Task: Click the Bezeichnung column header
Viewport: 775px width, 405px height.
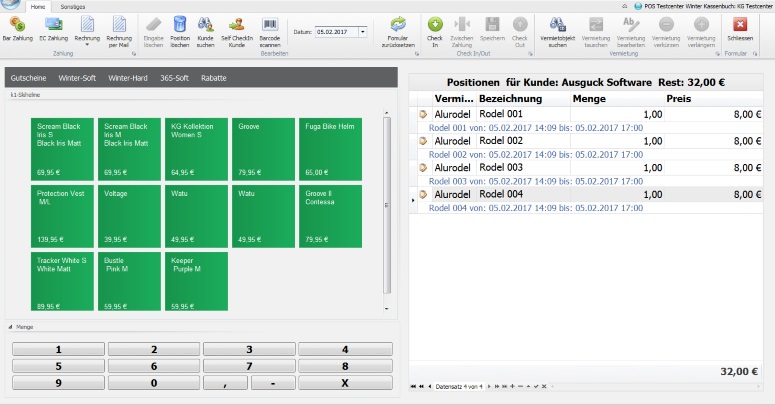Action: point(523,99)
